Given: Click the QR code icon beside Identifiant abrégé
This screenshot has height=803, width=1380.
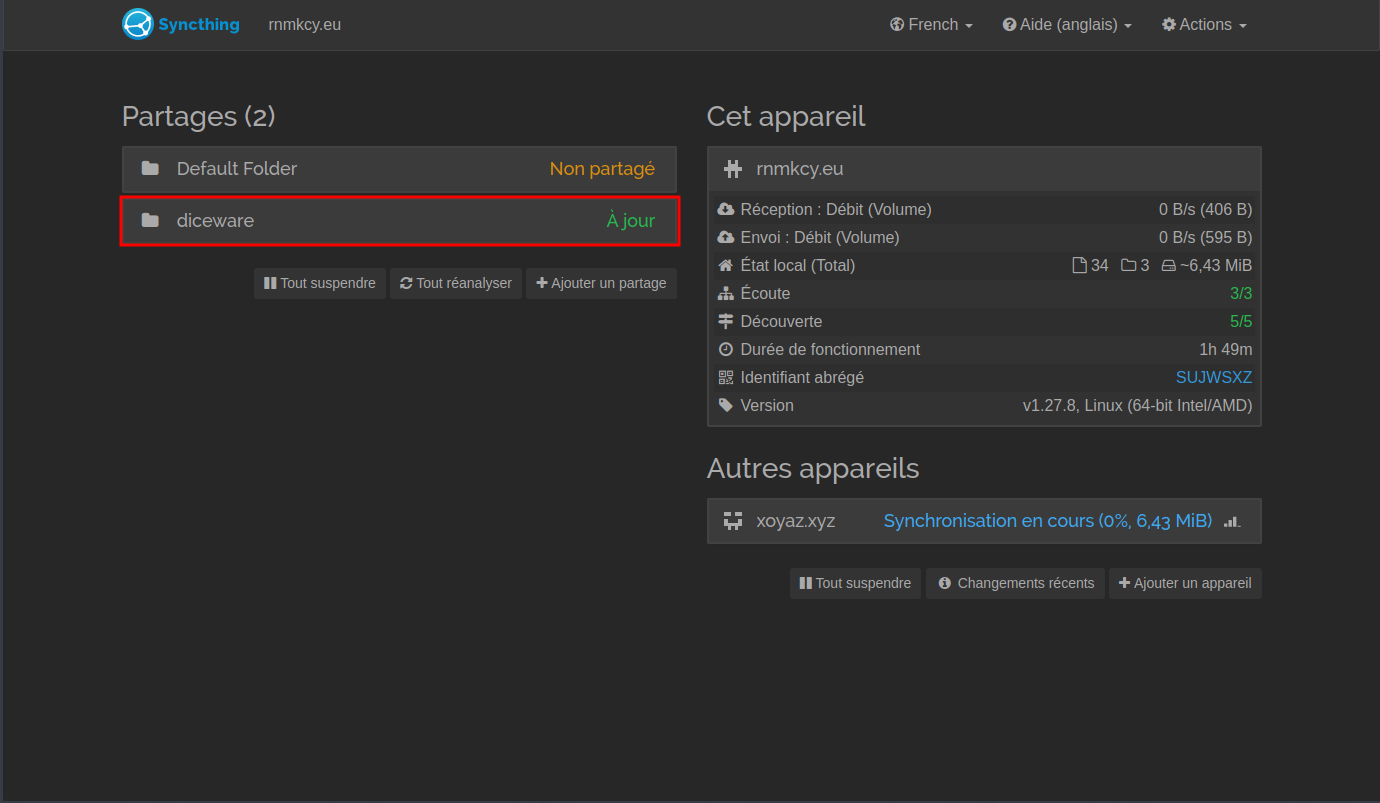Looking at the screenshot, I should coord(726,378).
